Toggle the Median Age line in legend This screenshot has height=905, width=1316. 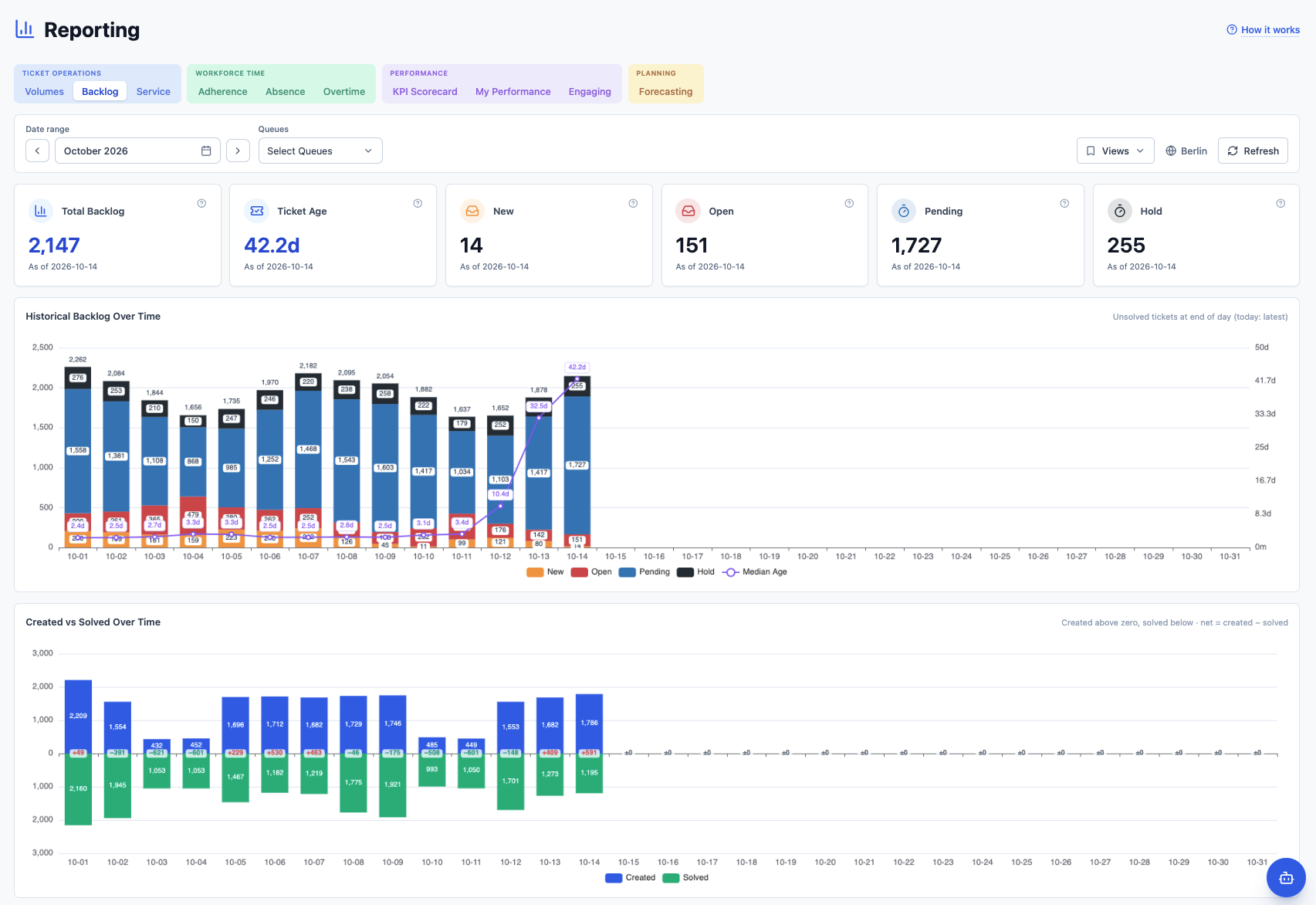pyautogui.click(x=755, y=572)
